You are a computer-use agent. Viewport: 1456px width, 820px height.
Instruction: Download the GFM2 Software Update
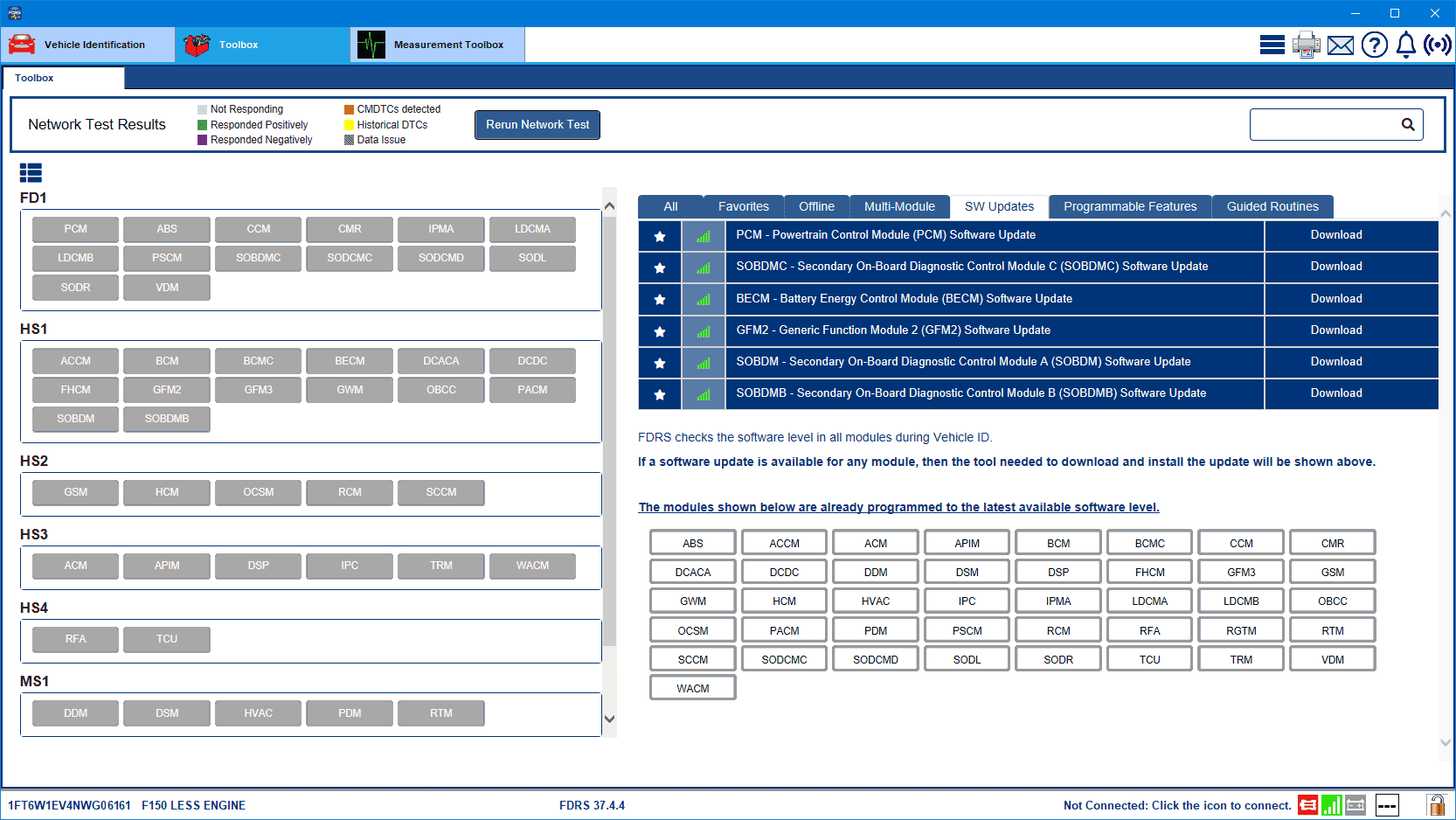(x=1335, y=330)
